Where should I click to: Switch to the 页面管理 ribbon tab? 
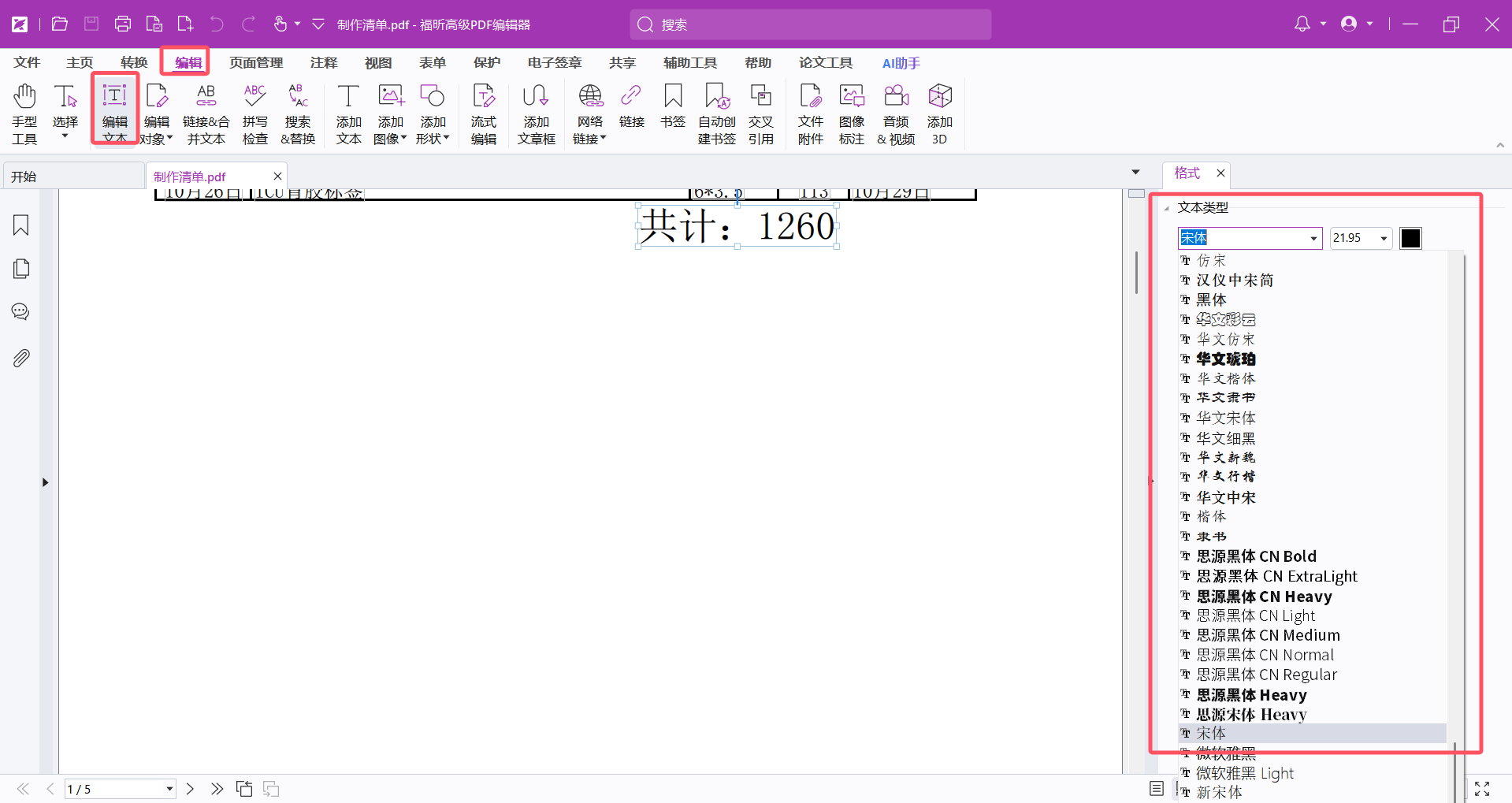click(256, 63)
